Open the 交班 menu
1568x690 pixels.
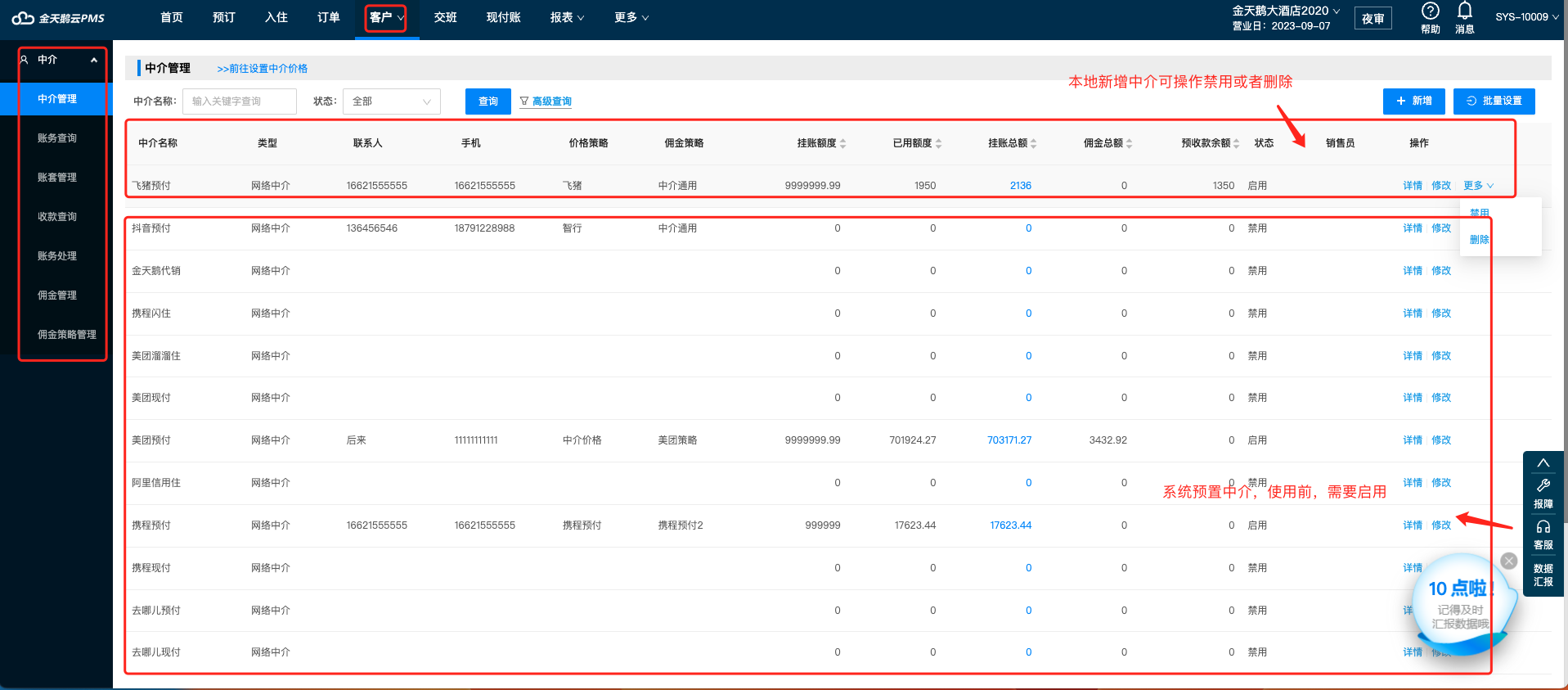tap(445, 17)
